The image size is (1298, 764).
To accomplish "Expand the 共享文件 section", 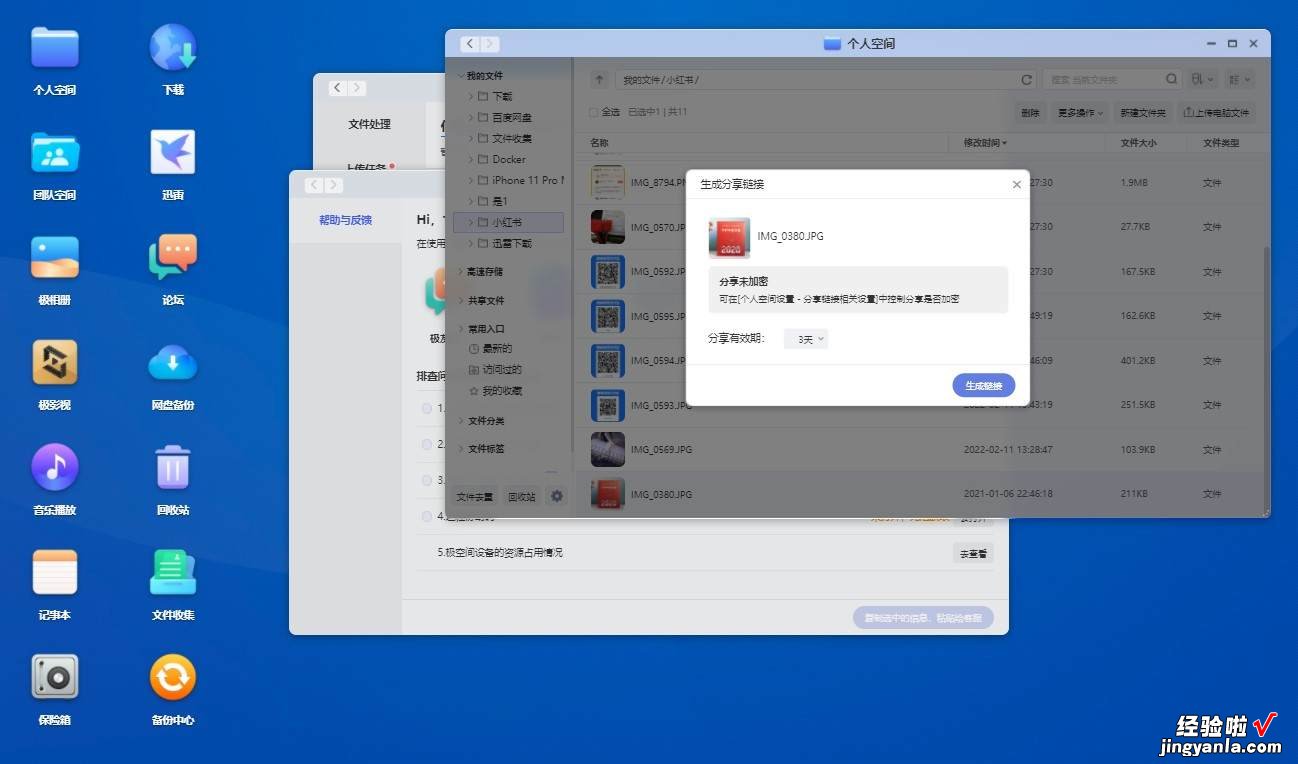I will point(461,301).
